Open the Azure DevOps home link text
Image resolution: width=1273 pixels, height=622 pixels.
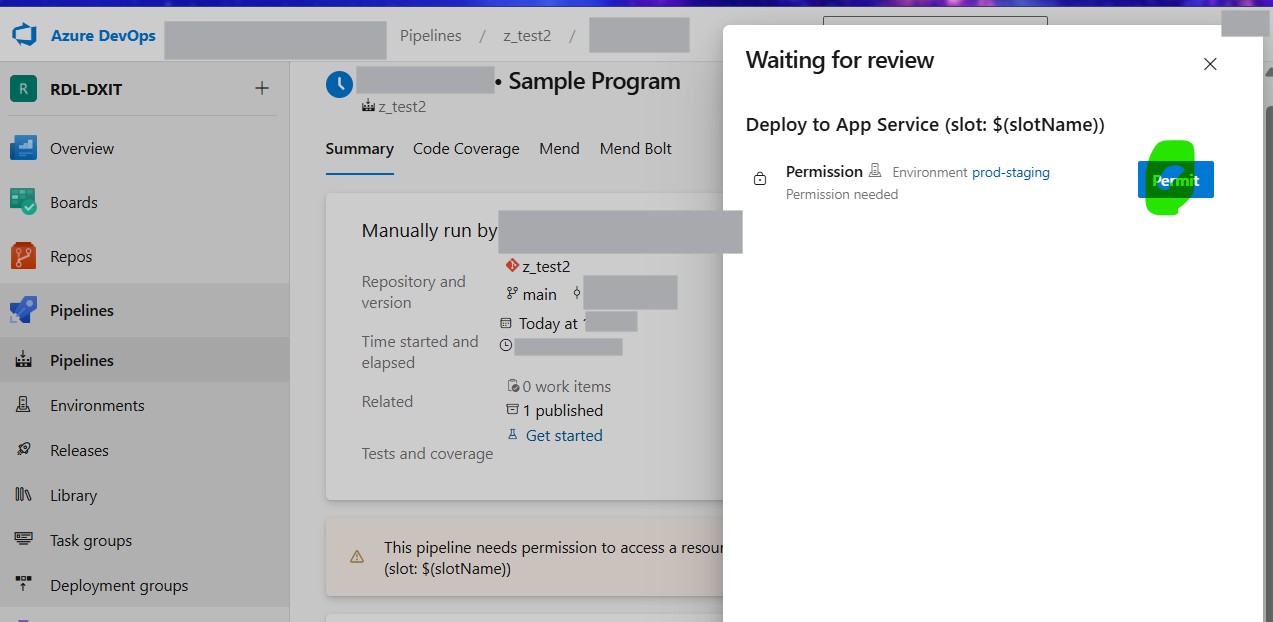[103, 36]
